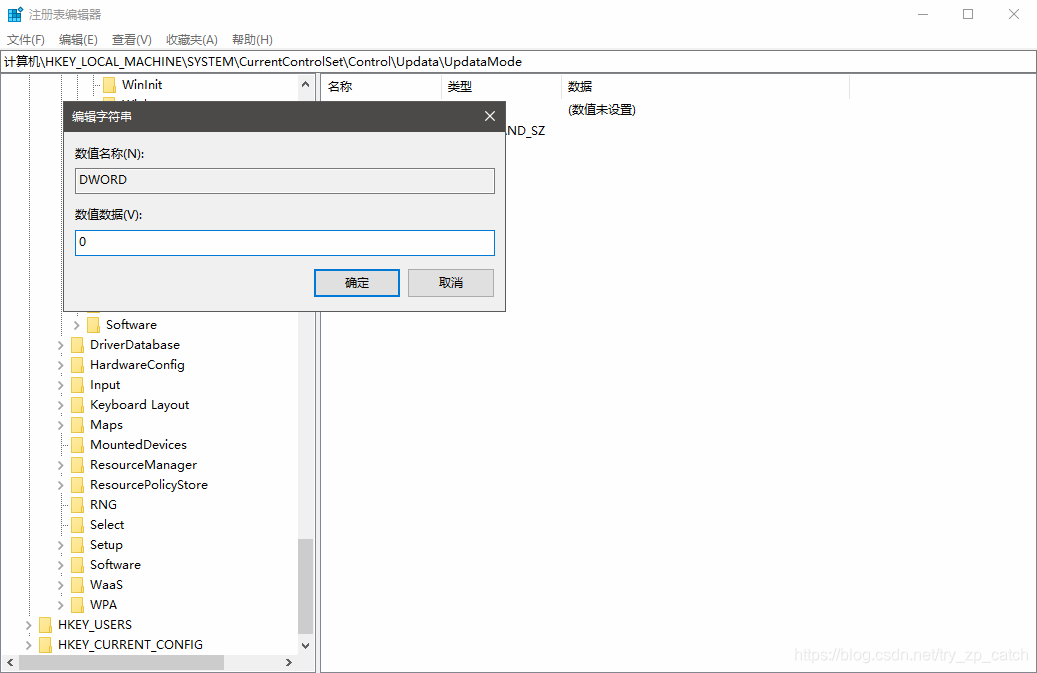Screen dimensions: 1037x673
Task: Click the HKEY_USERS folder icon
Action: point(46,625)
